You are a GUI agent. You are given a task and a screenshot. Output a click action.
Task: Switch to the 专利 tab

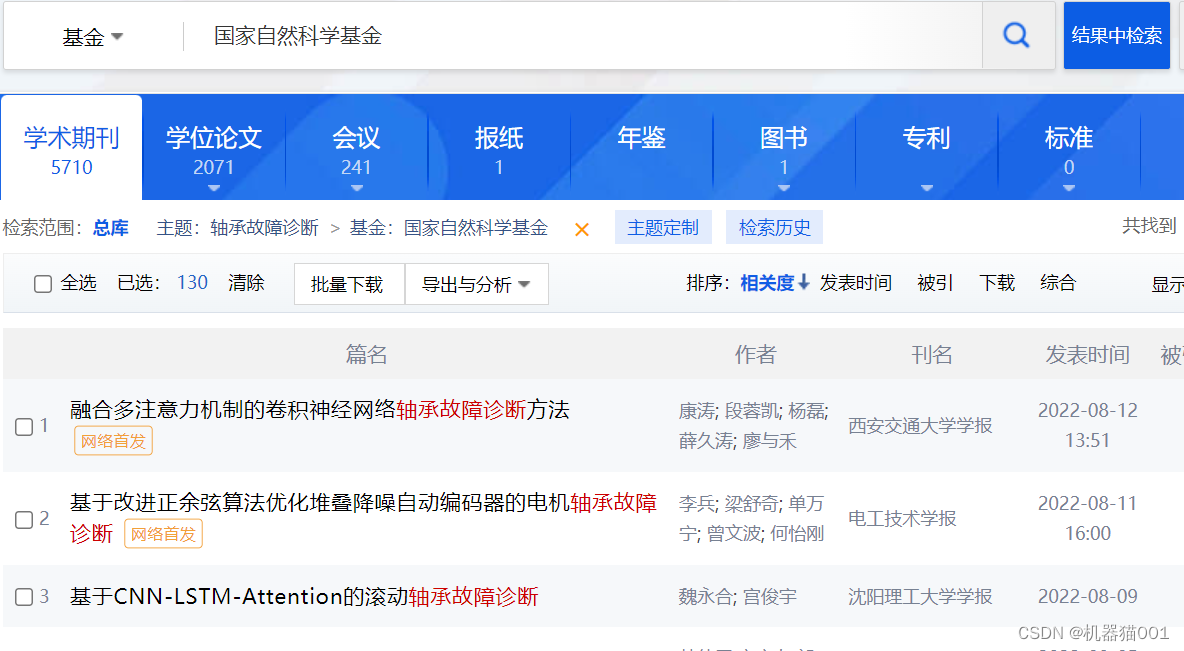[927, 149]
